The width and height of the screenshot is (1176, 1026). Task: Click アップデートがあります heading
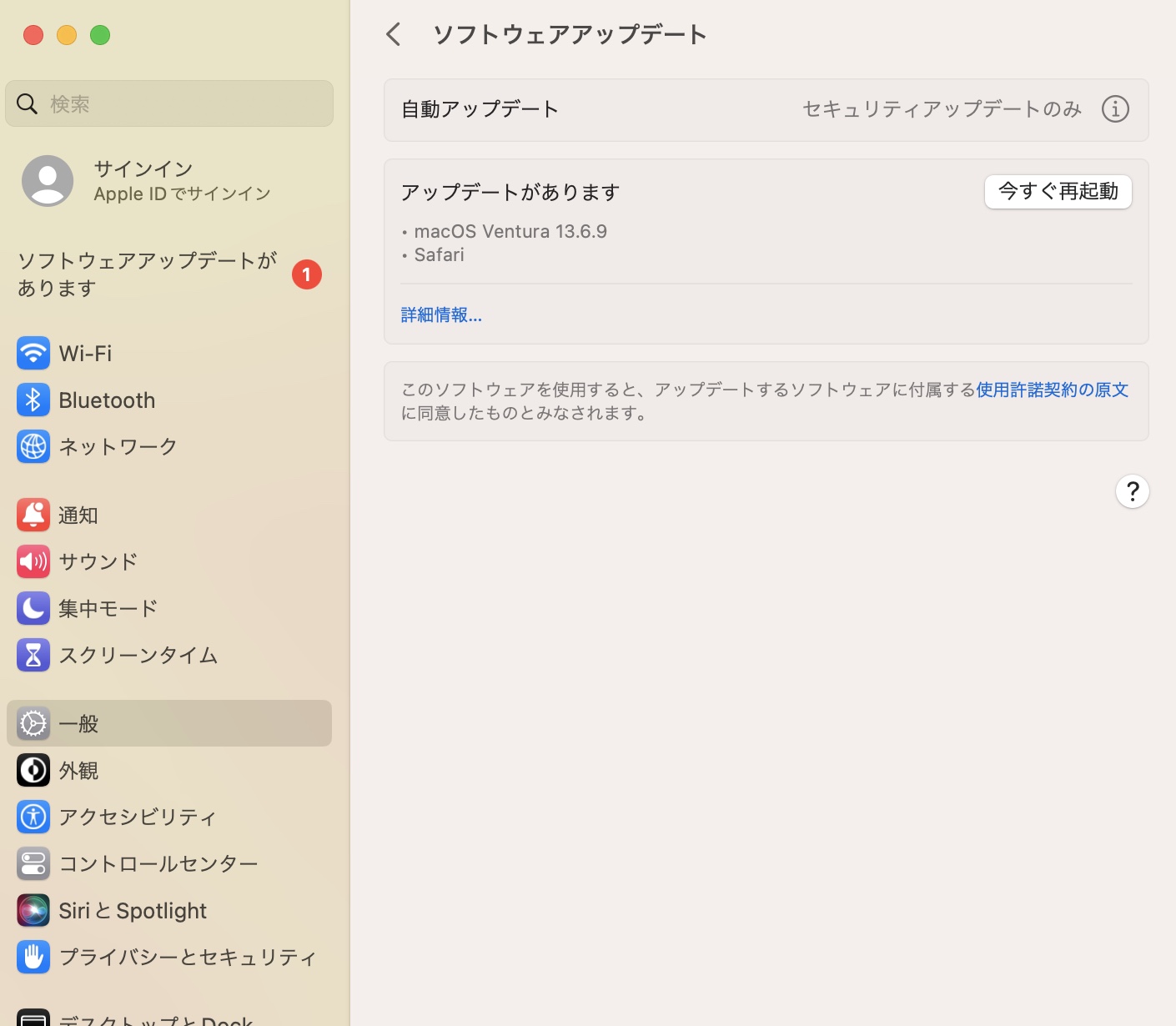click(510, 193)
